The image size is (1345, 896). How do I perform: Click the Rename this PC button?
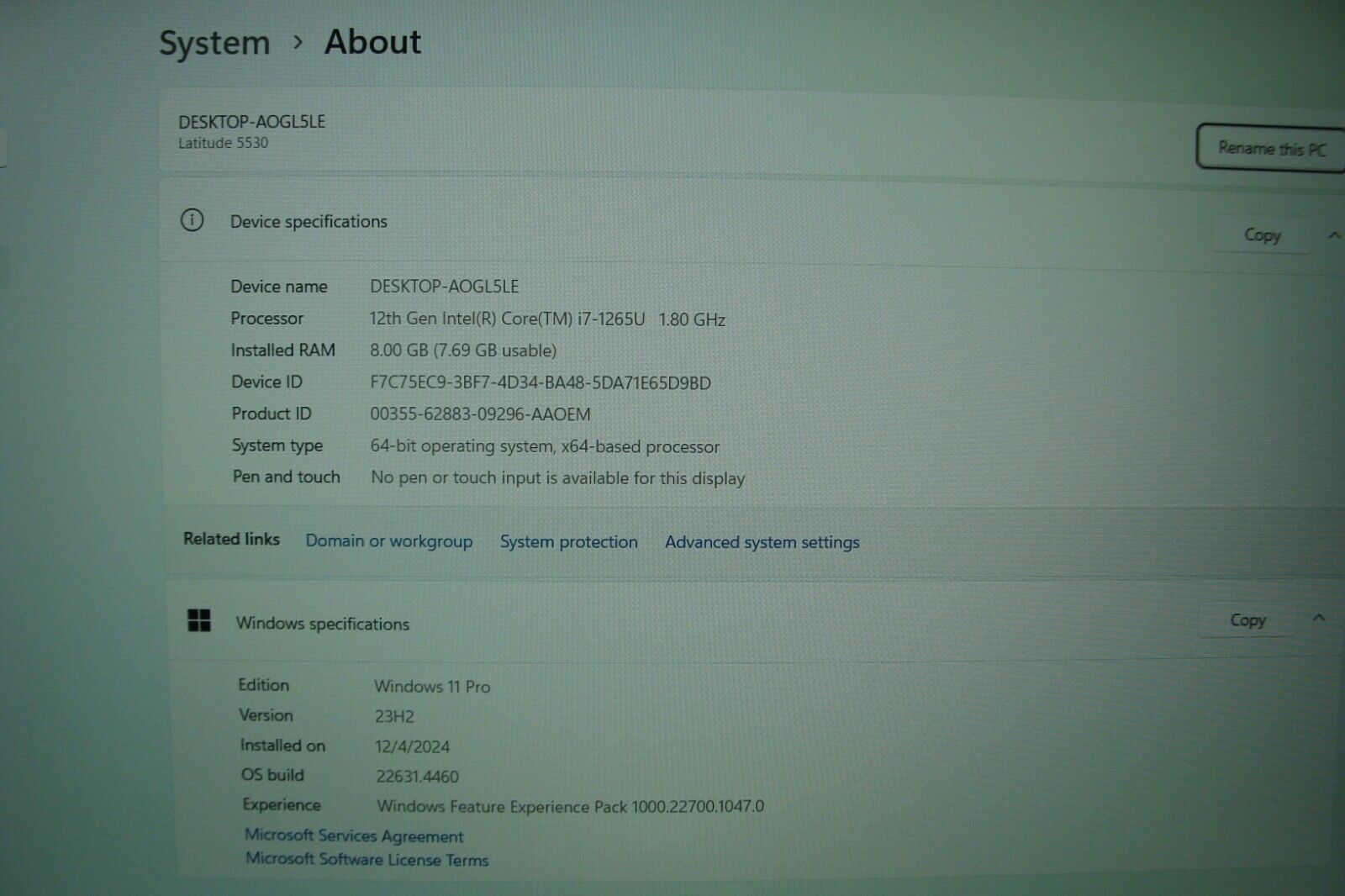click(x=1271, y=148)
